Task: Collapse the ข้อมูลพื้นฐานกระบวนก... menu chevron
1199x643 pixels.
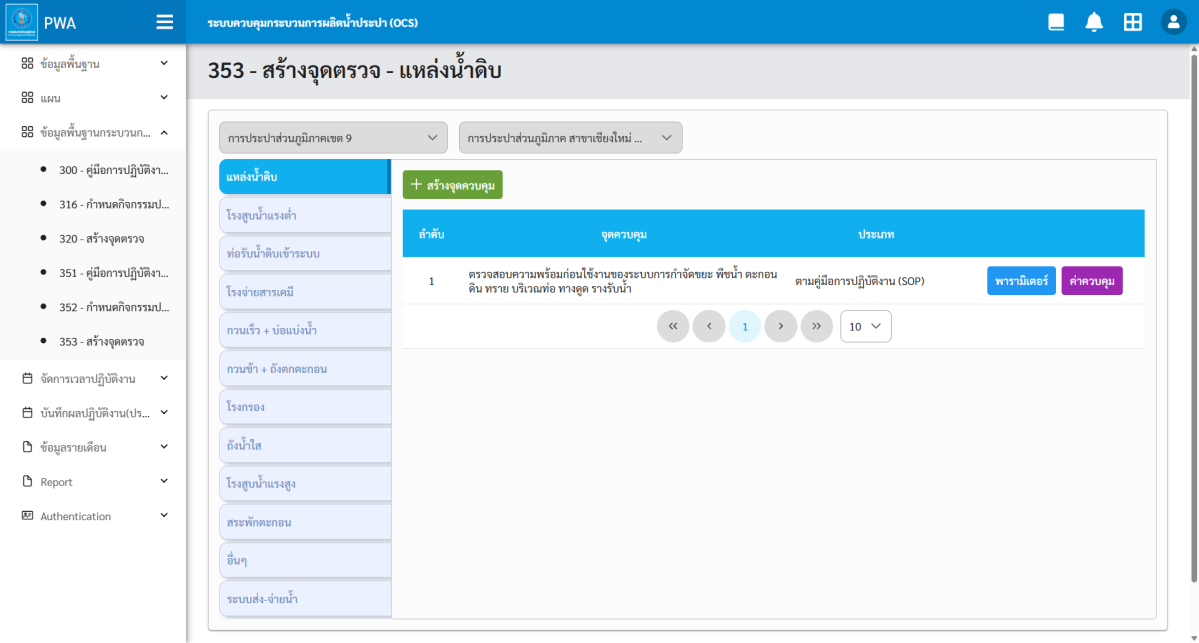Action: [x=164, y=132]
